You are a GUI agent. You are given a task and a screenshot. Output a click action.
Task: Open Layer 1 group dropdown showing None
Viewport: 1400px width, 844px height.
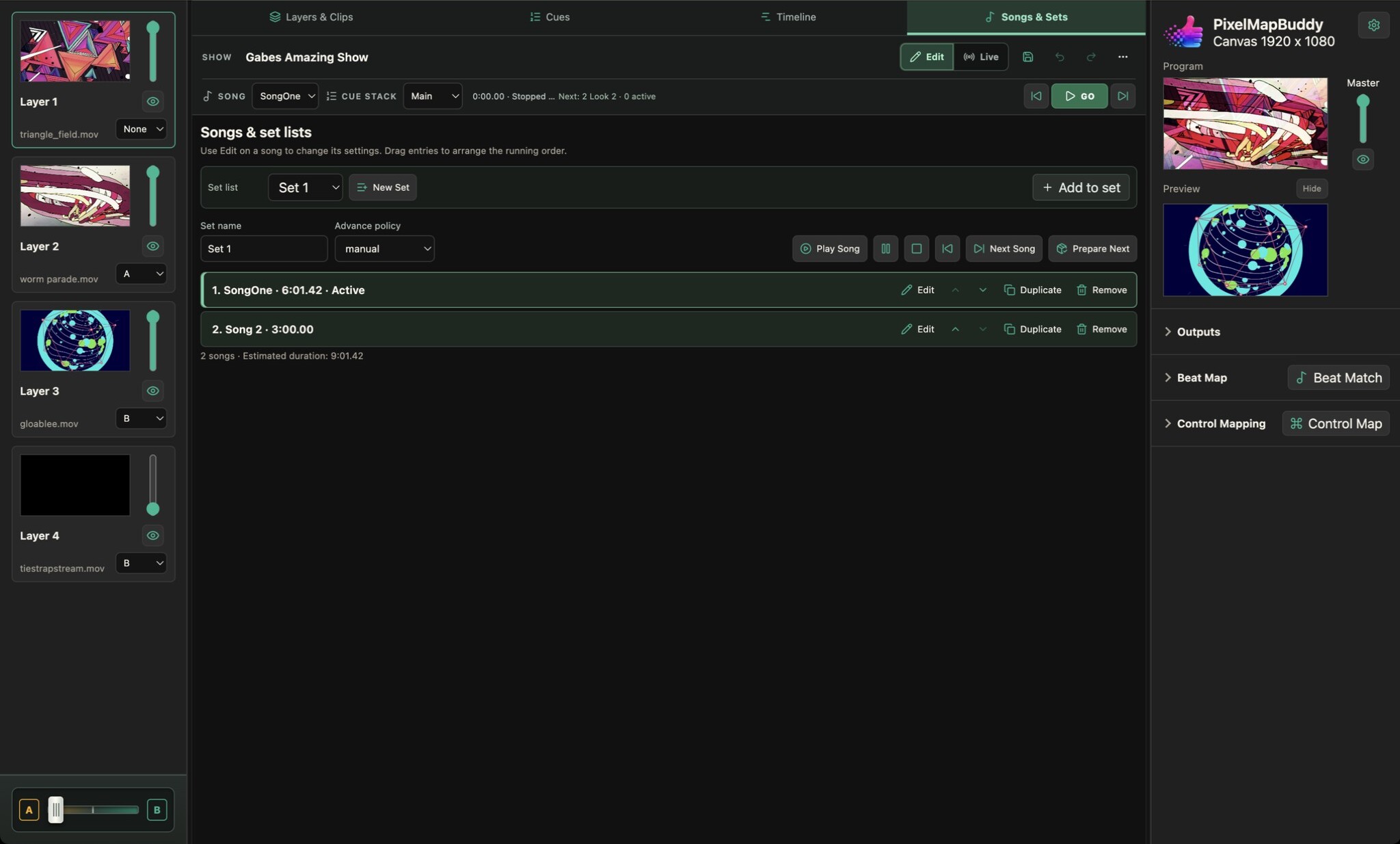tap(142, 129)
